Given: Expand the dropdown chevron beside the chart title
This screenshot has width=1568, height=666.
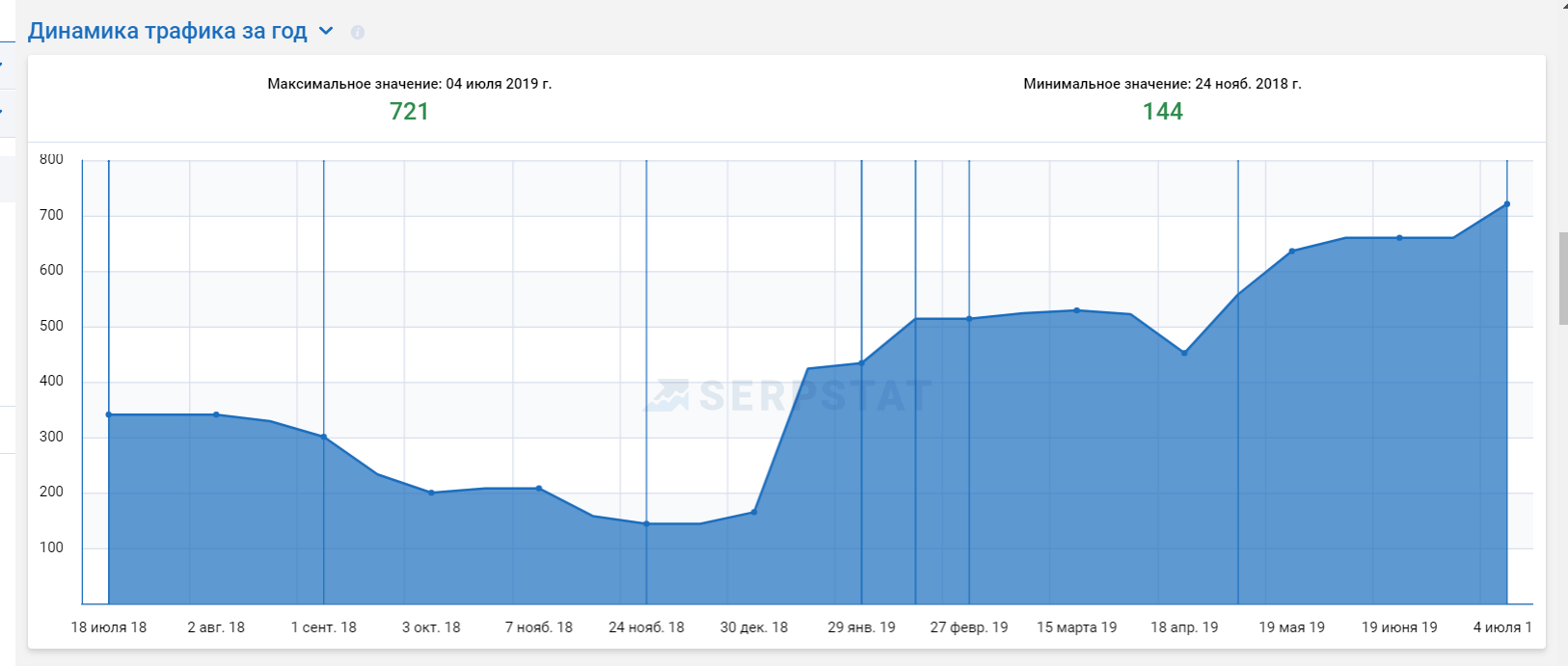Looking at the screenshot, I should click(x=326, y=31).
